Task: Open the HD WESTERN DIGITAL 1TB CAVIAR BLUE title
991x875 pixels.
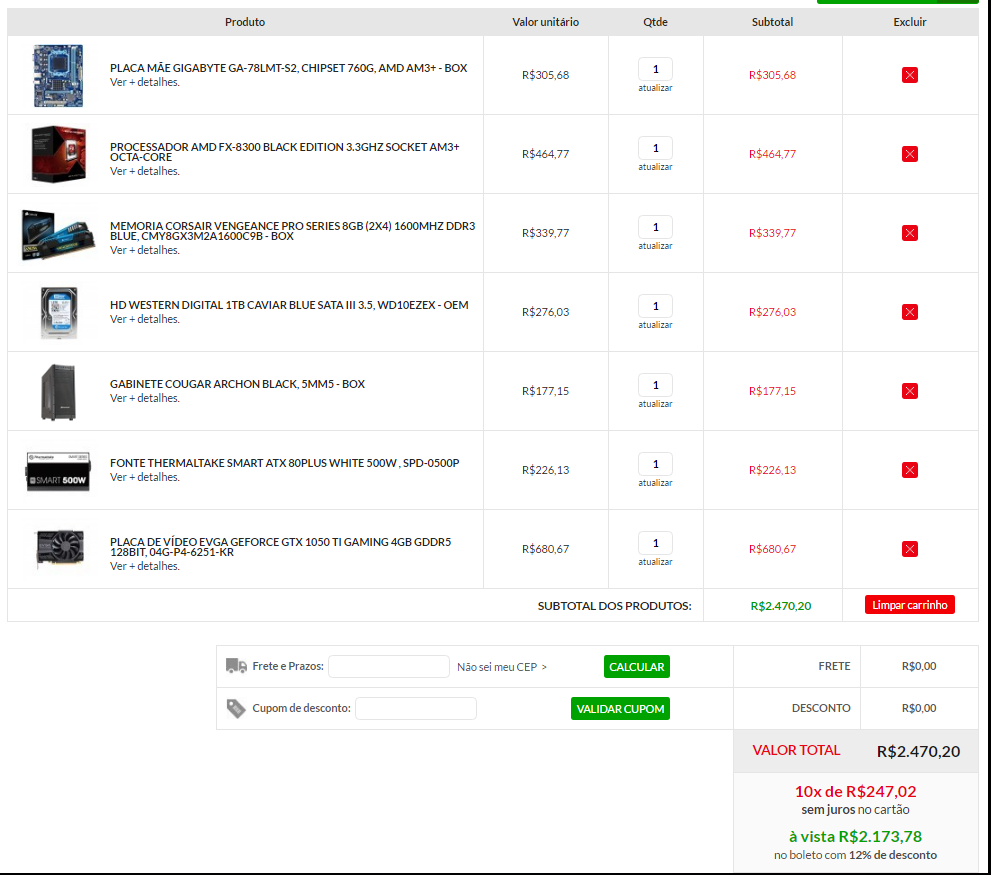Action: (289, 305)
